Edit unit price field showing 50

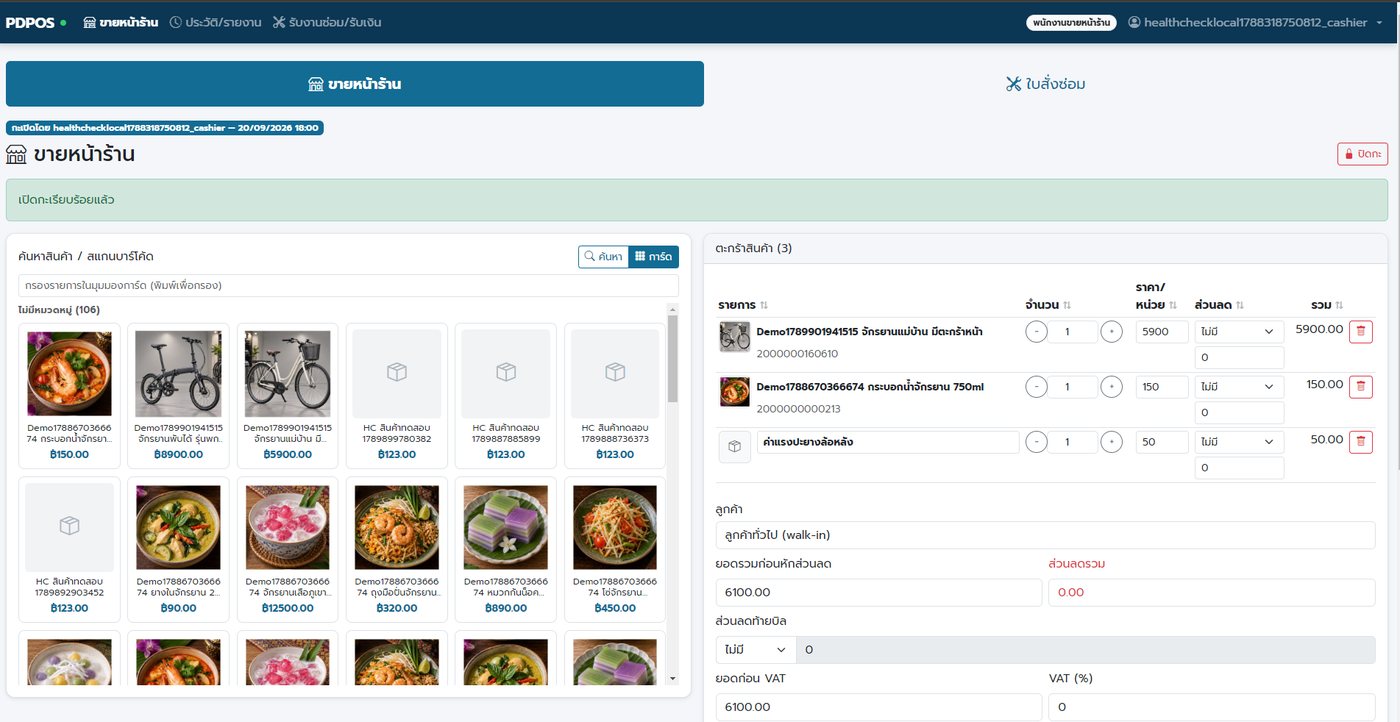click(x=1162, y=442)
